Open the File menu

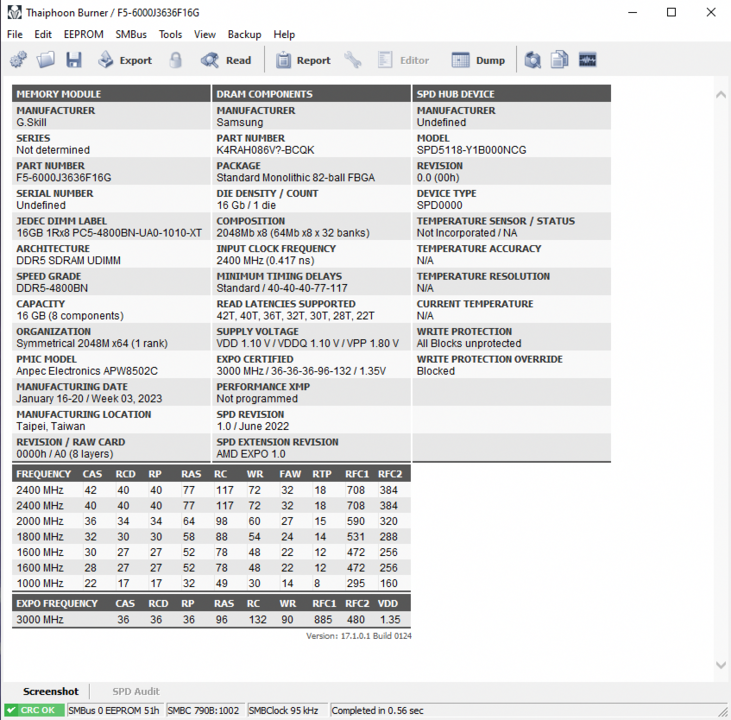pos(15,34)
